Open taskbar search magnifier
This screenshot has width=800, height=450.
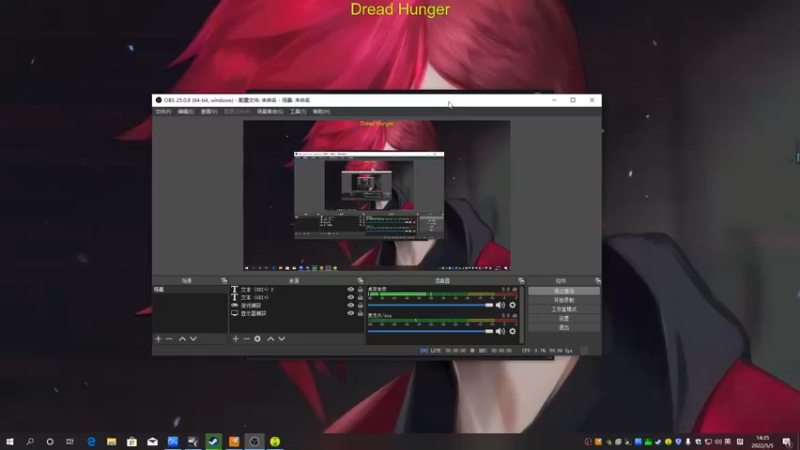[30, 441]
